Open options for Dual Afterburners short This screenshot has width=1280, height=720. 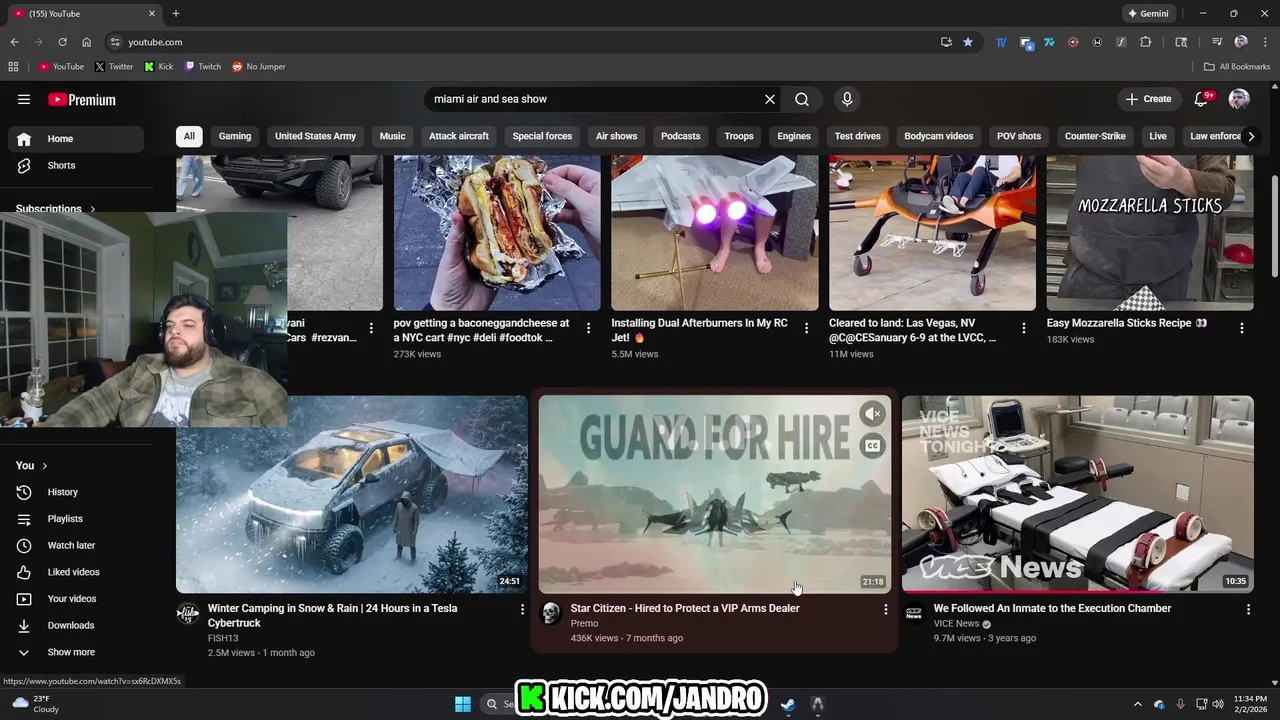coord(806,328)
